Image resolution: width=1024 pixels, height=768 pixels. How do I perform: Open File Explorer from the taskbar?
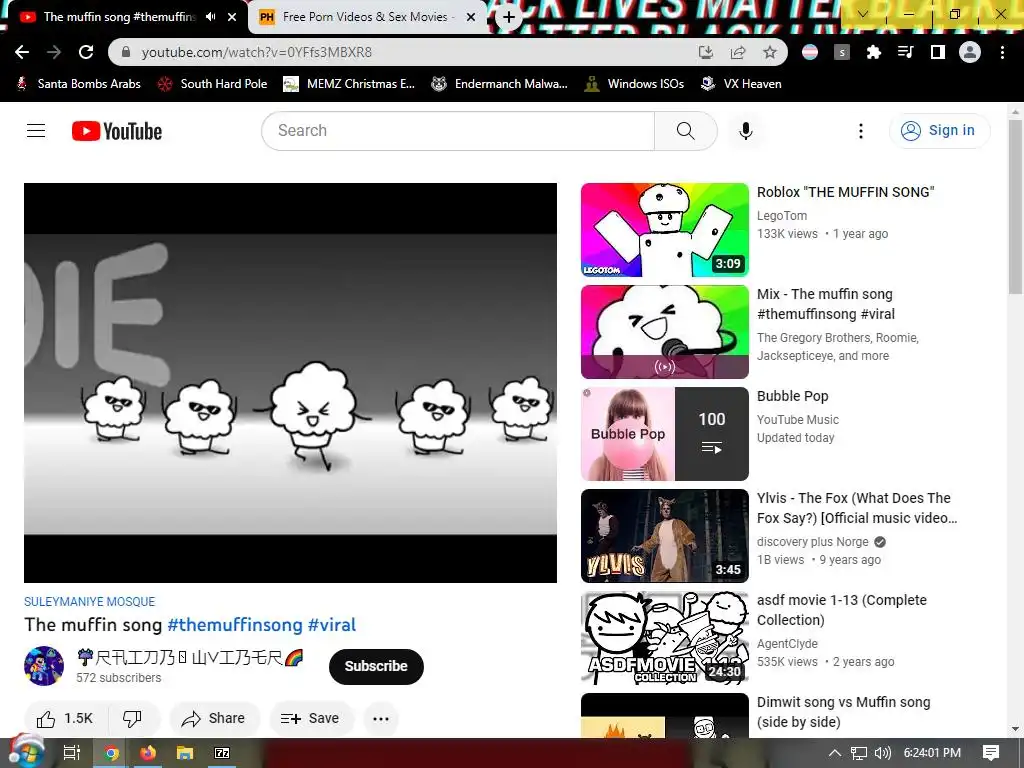[185, 753]
